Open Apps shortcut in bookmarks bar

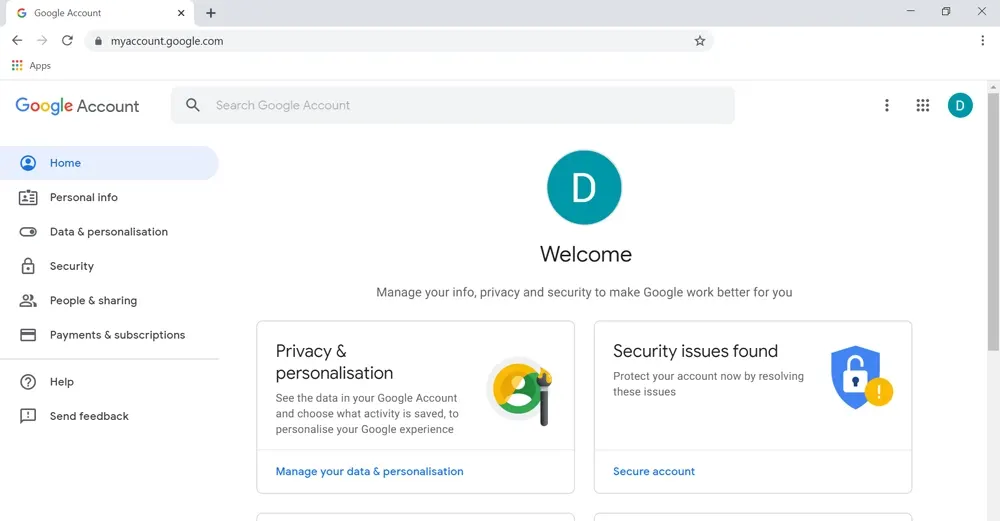31,66
